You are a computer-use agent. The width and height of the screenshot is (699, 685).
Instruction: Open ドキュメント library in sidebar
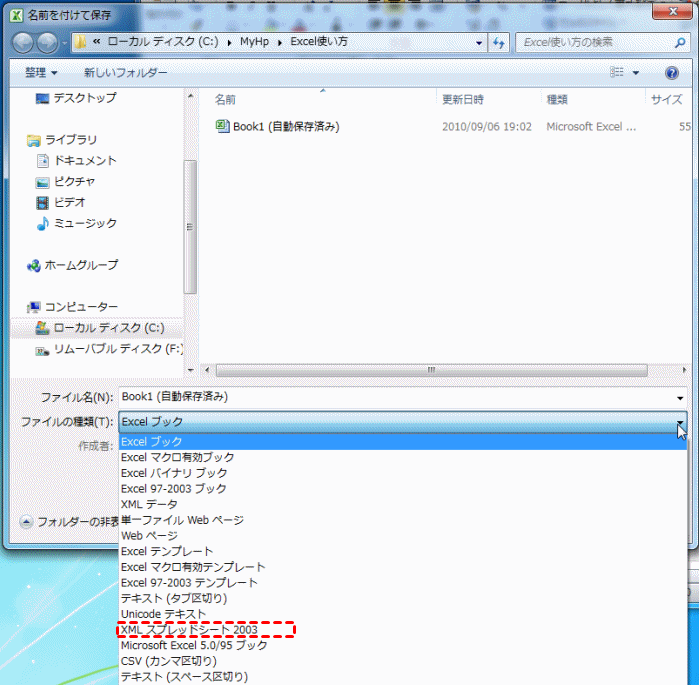pyautogui.click(x=84, y=160)
